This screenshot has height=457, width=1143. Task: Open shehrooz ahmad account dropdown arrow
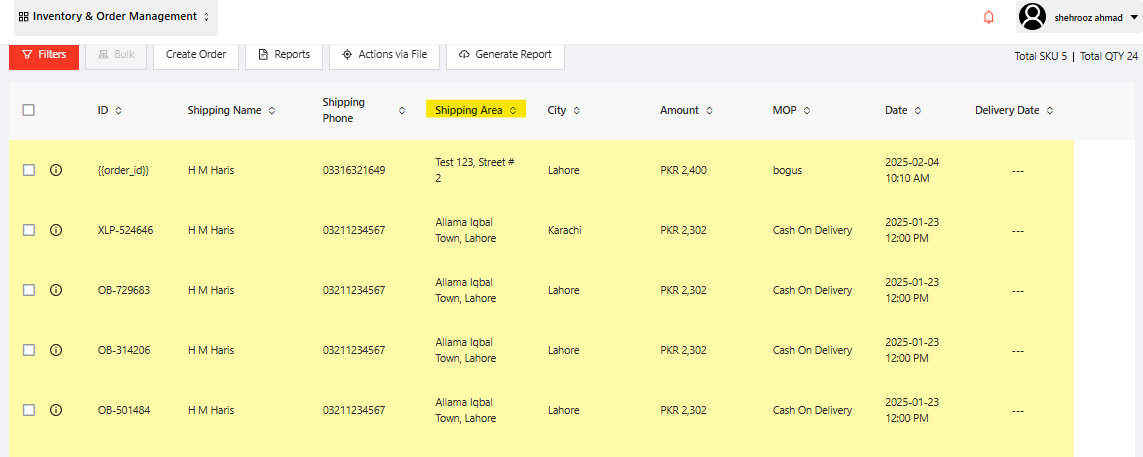click(1133, 18)
